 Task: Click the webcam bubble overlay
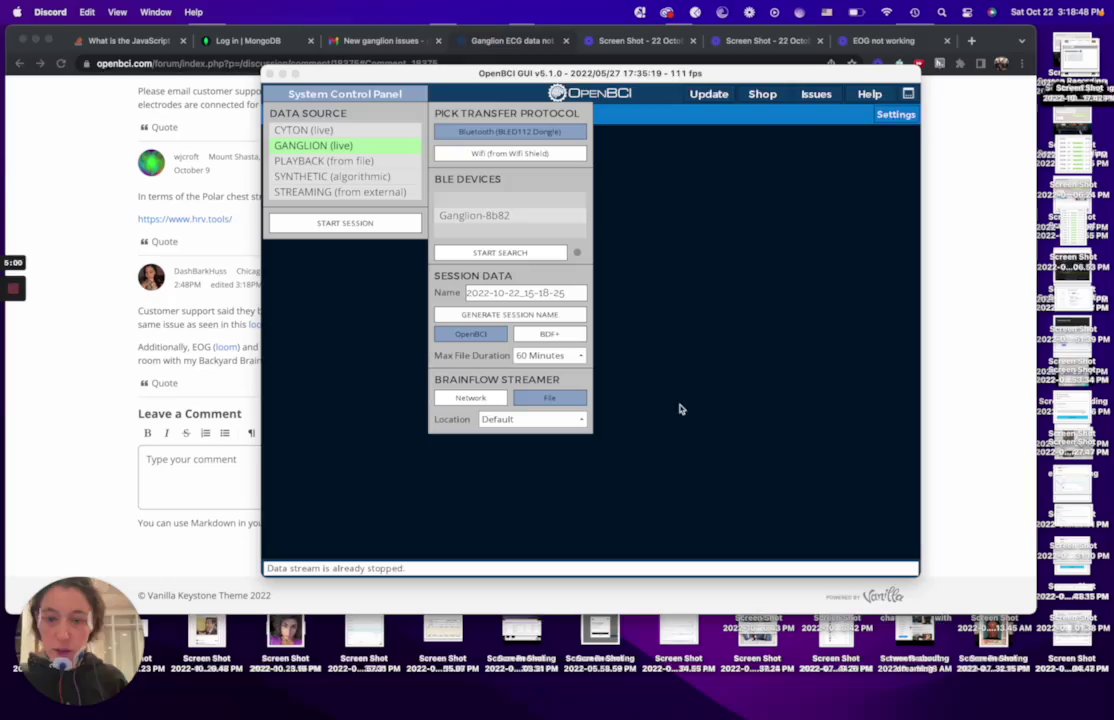pos(79,641)
